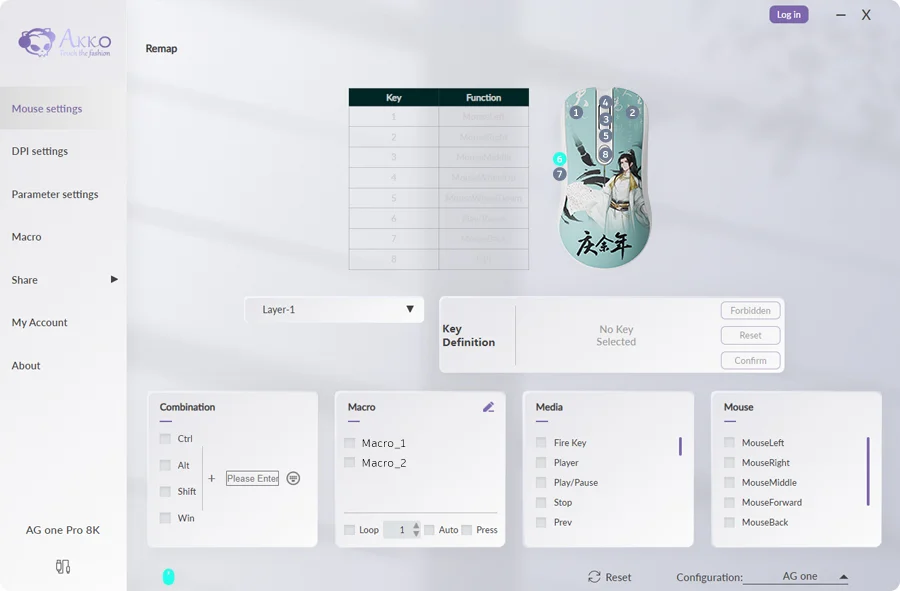900x591 pixels.
Task: Click the Forbidden button
Action: pos(750,310)
